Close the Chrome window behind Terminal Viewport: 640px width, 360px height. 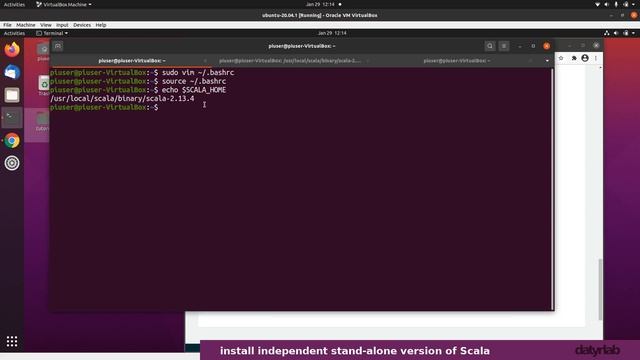click(596, 45)
